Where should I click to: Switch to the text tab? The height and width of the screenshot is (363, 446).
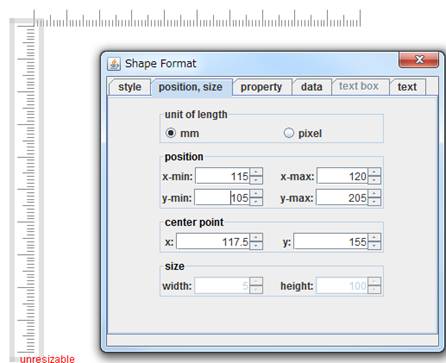coord(407,87)
